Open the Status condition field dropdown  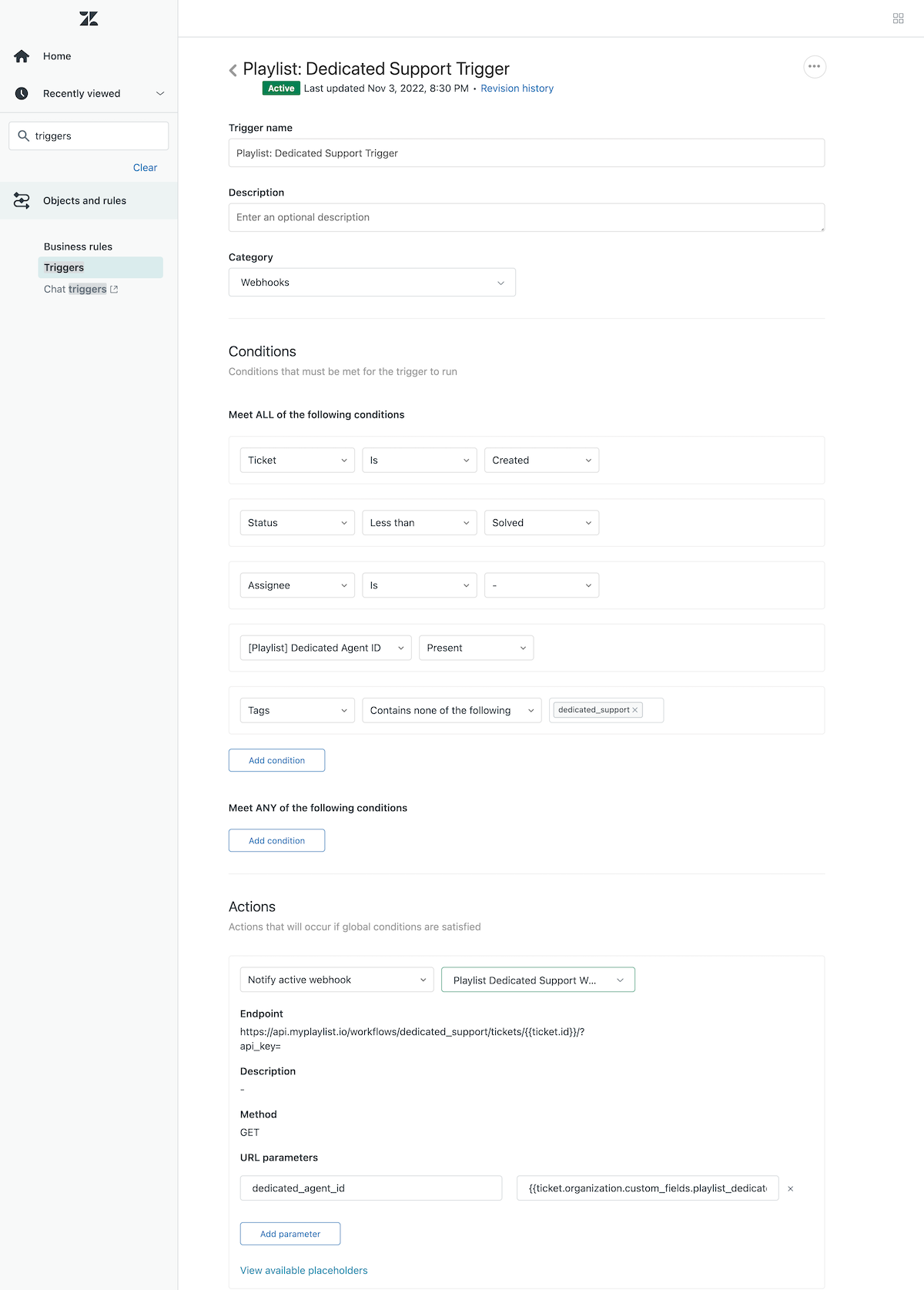coord(297,523)
